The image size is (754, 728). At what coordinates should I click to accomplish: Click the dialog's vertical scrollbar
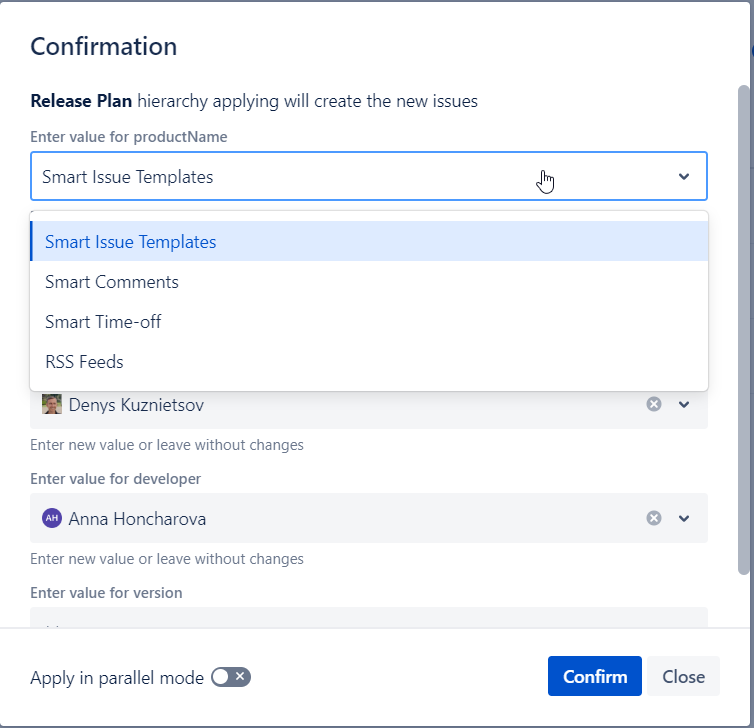[x=743, y=330]
